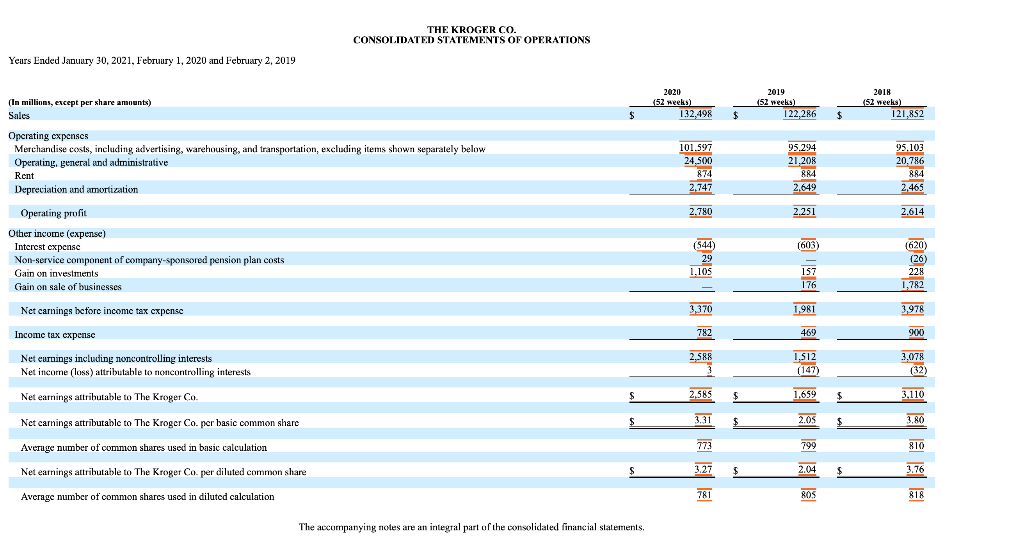Click 2020 net earnings before tax 3,370
Screen dimensions: 1024x553
tap(701, 309)
